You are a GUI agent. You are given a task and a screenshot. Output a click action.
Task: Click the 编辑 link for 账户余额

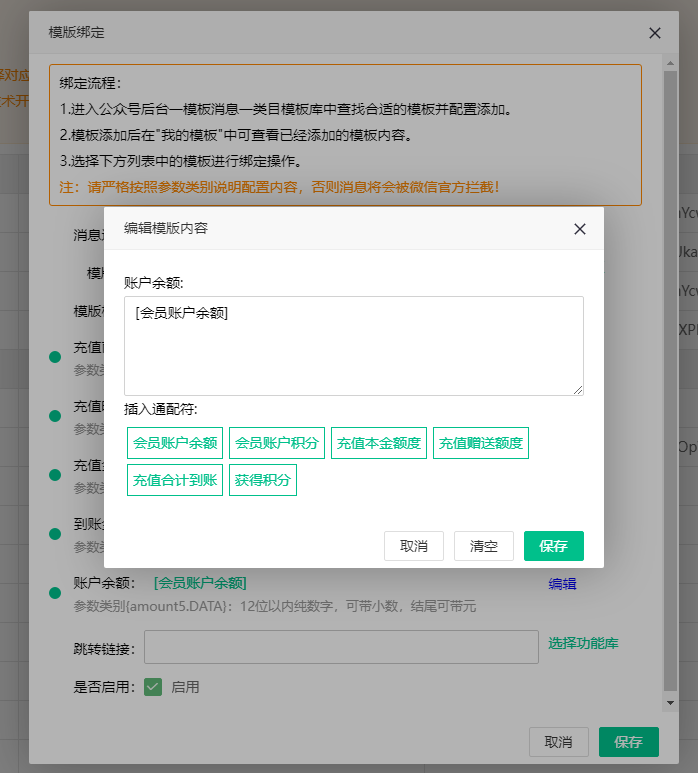point(562,584)
